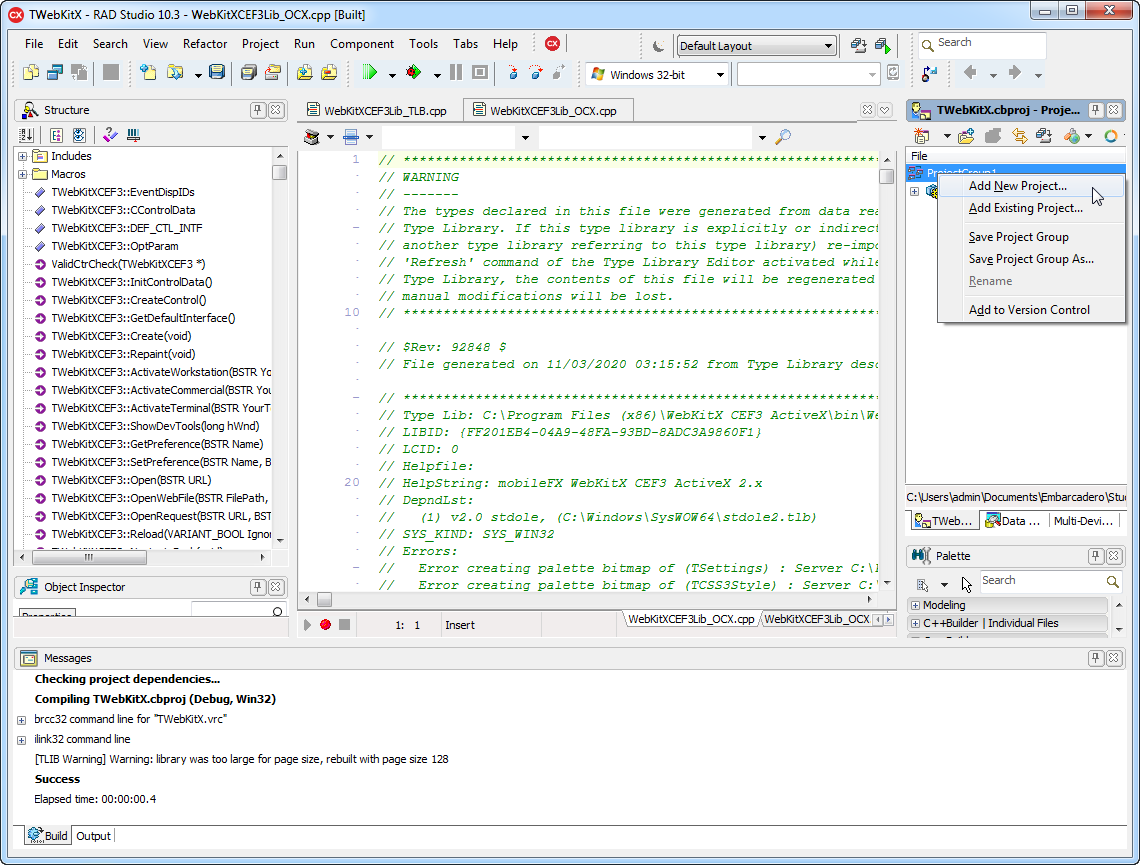Click the Open Project toolbar icon
This screenshot has height=865, width=1140.
click(273, 73)
